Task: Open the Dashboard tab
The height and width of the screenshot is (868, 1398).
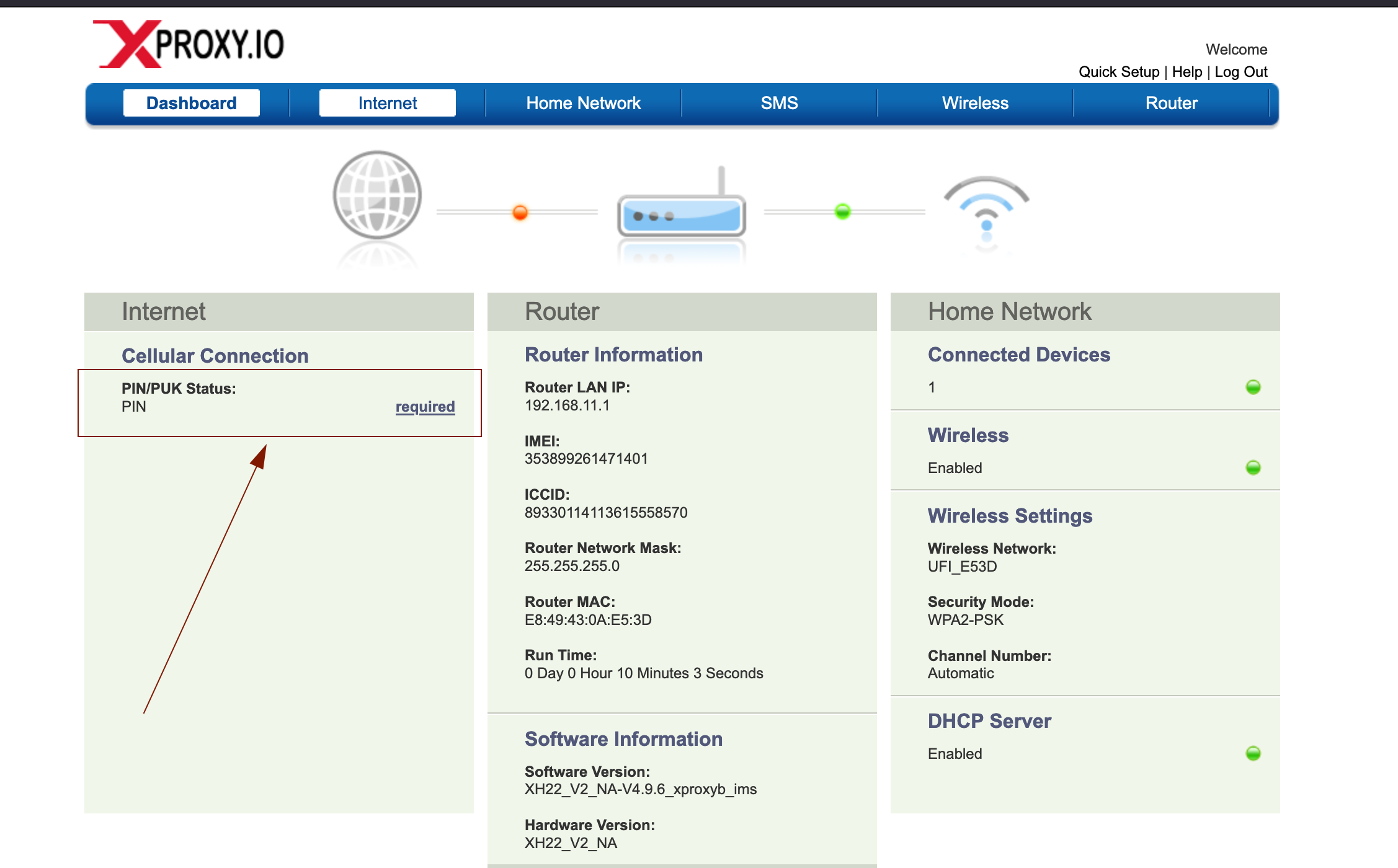Action: click(191, 103)
